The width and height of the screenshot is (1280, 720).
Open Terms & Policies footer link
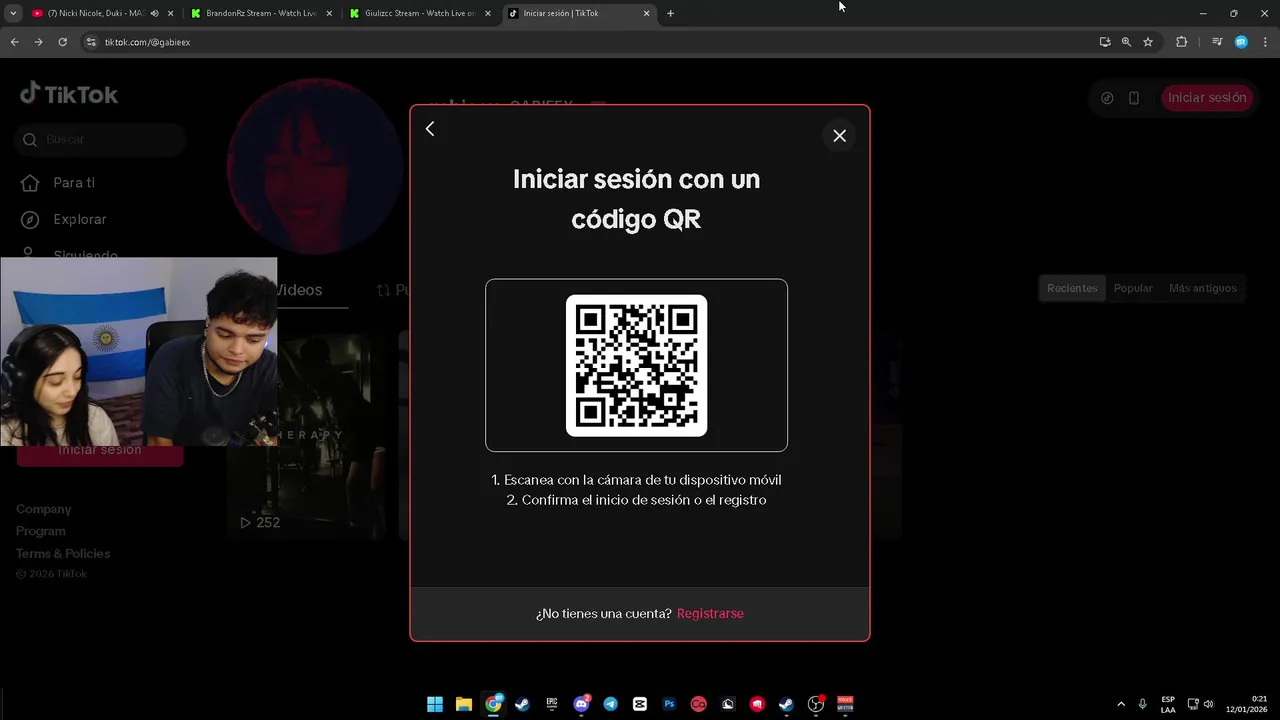click(x=63, y=553)
